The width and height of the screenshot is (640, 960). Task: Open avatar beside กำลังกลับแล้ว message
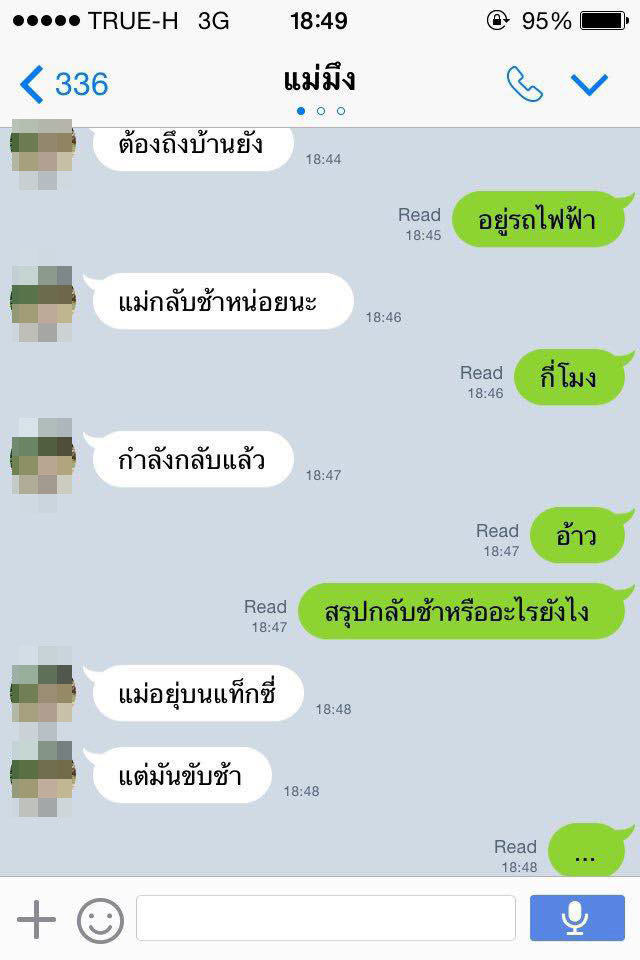point(43,459)
